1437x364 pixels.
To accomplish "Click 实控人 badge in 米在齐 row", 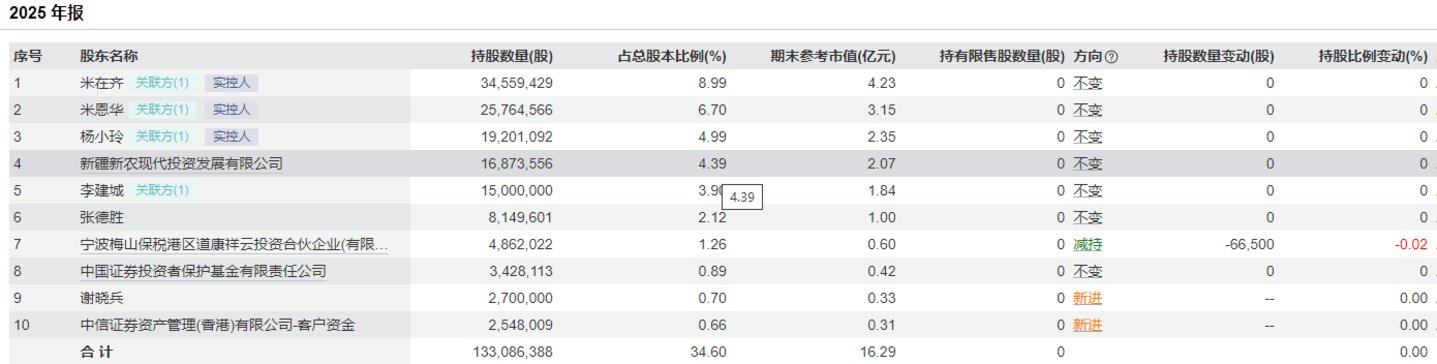I will click(x=231, y=83).
